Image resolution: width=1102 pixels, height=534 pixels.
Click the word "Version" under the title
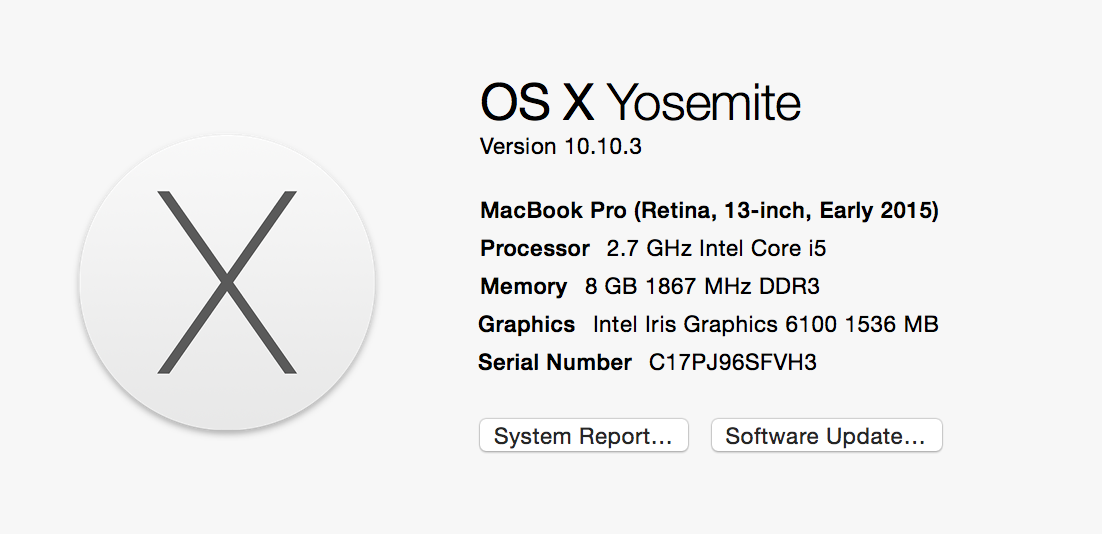[x=518, y=146]
